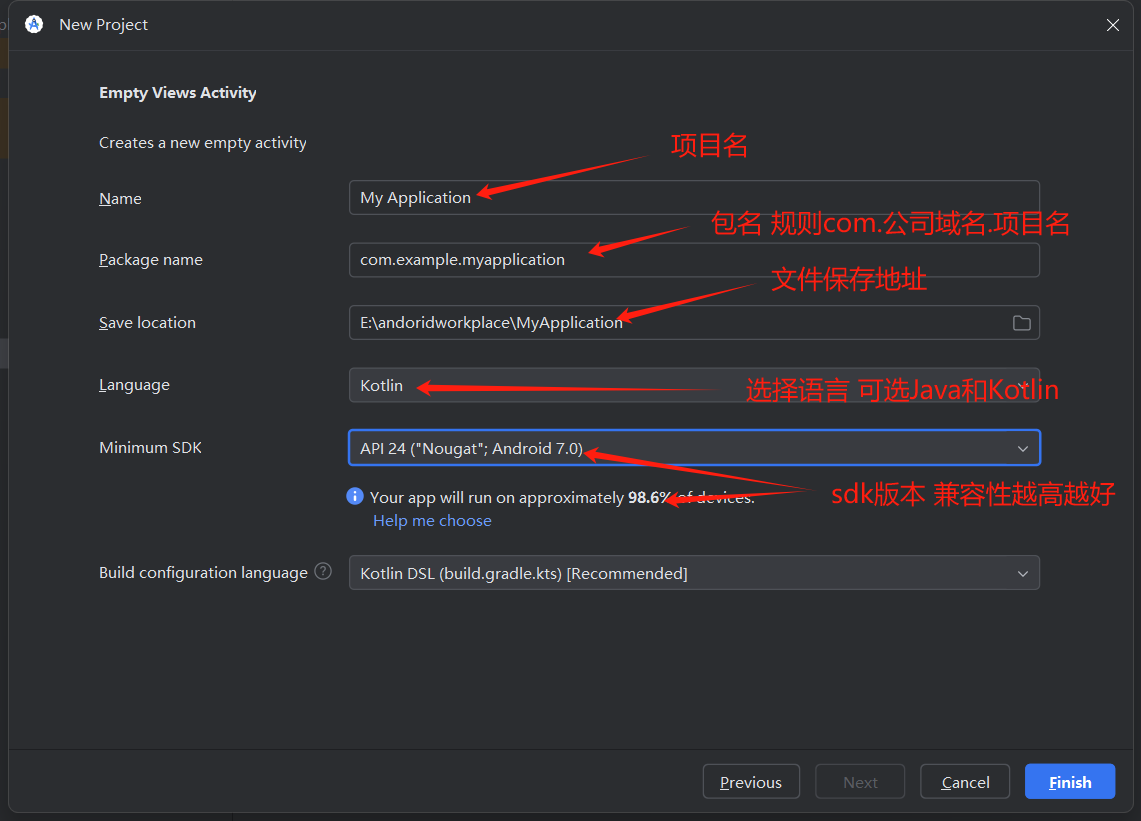The width and height of the screenshot is (1141, 821).
Task: Open the Build configuration language dropdown
Action: click(x=693, y=573)
